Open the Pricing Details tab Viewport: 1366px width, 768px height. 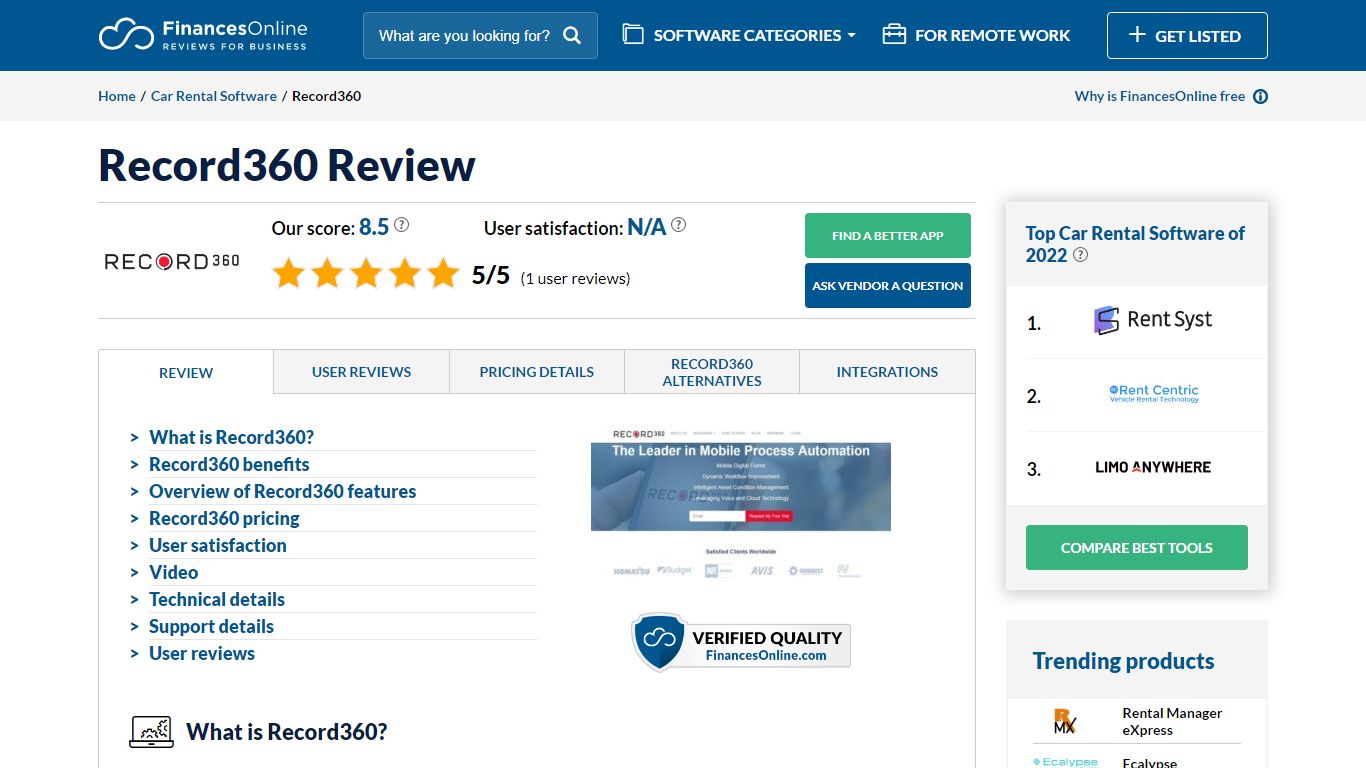[537, 371]
